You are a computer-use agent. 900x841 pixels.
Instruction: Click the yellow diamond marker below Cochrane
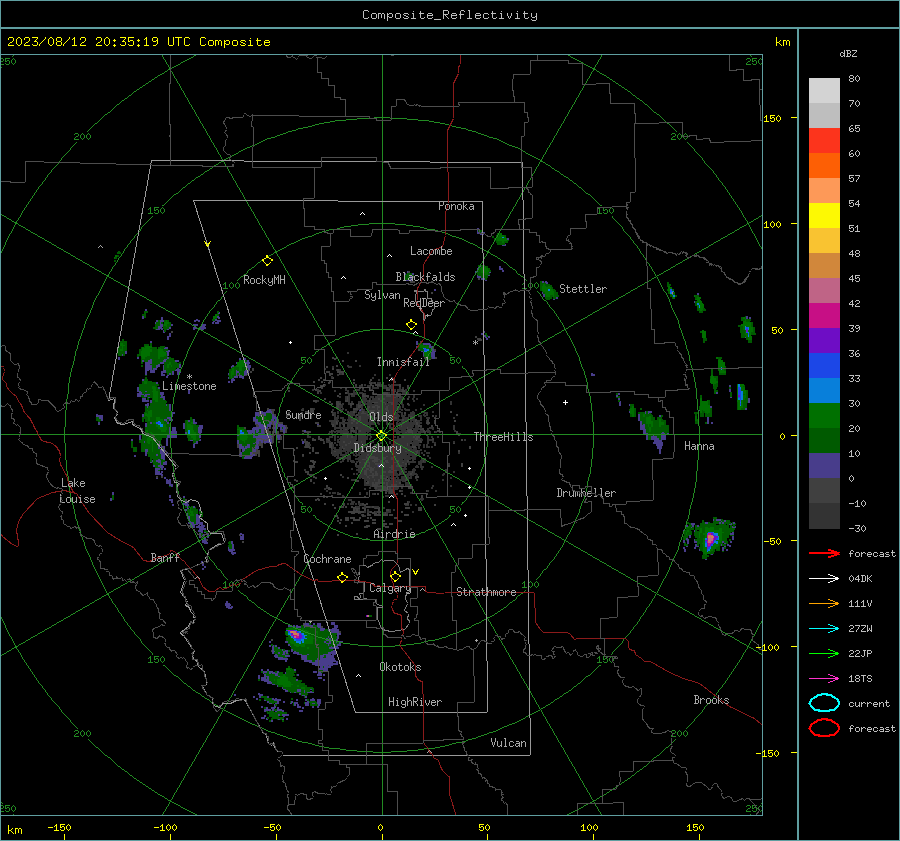343,577
